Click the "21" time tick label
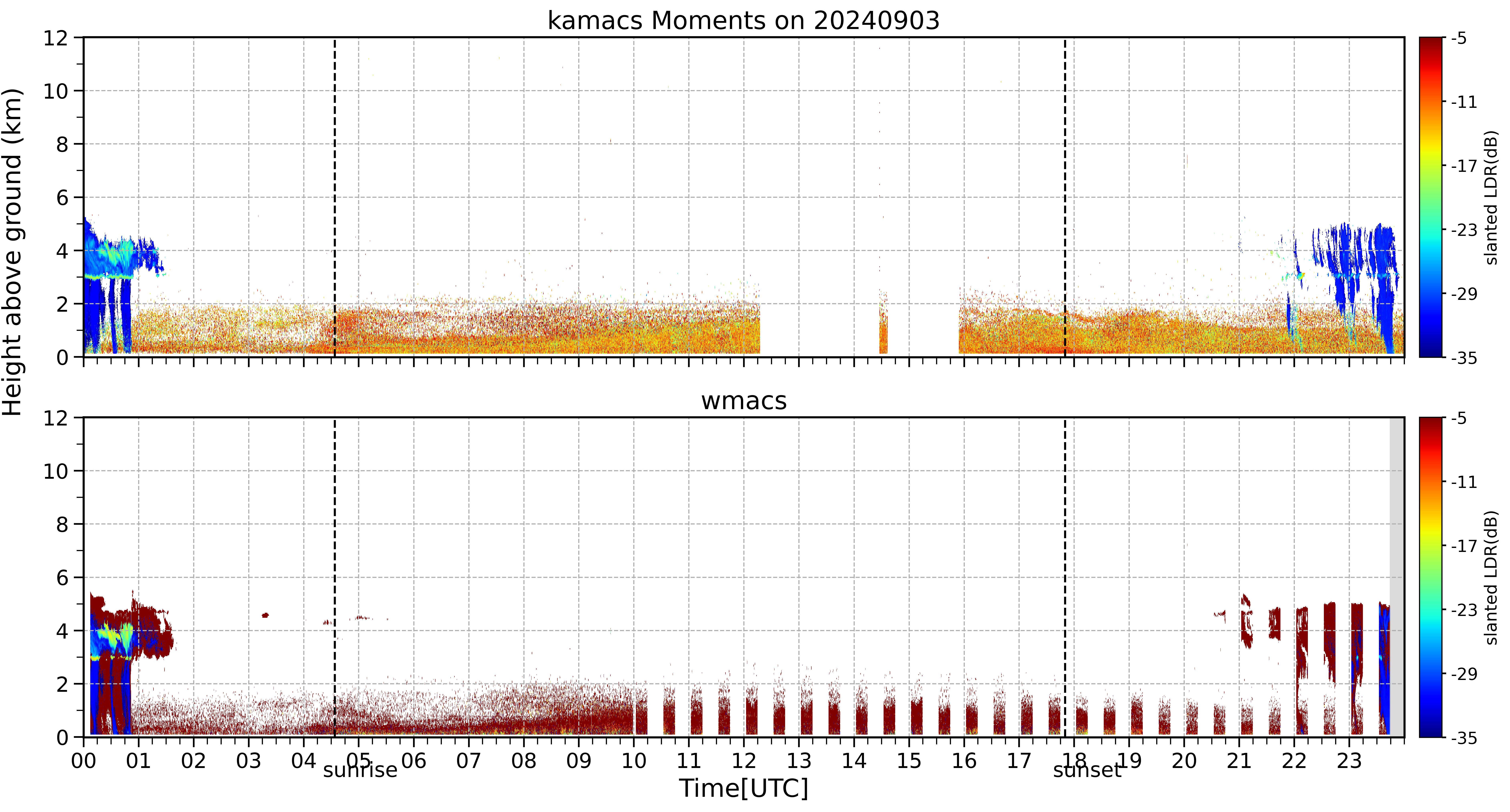This screenshot has width=1510, height=812. tap(1239, 761)
